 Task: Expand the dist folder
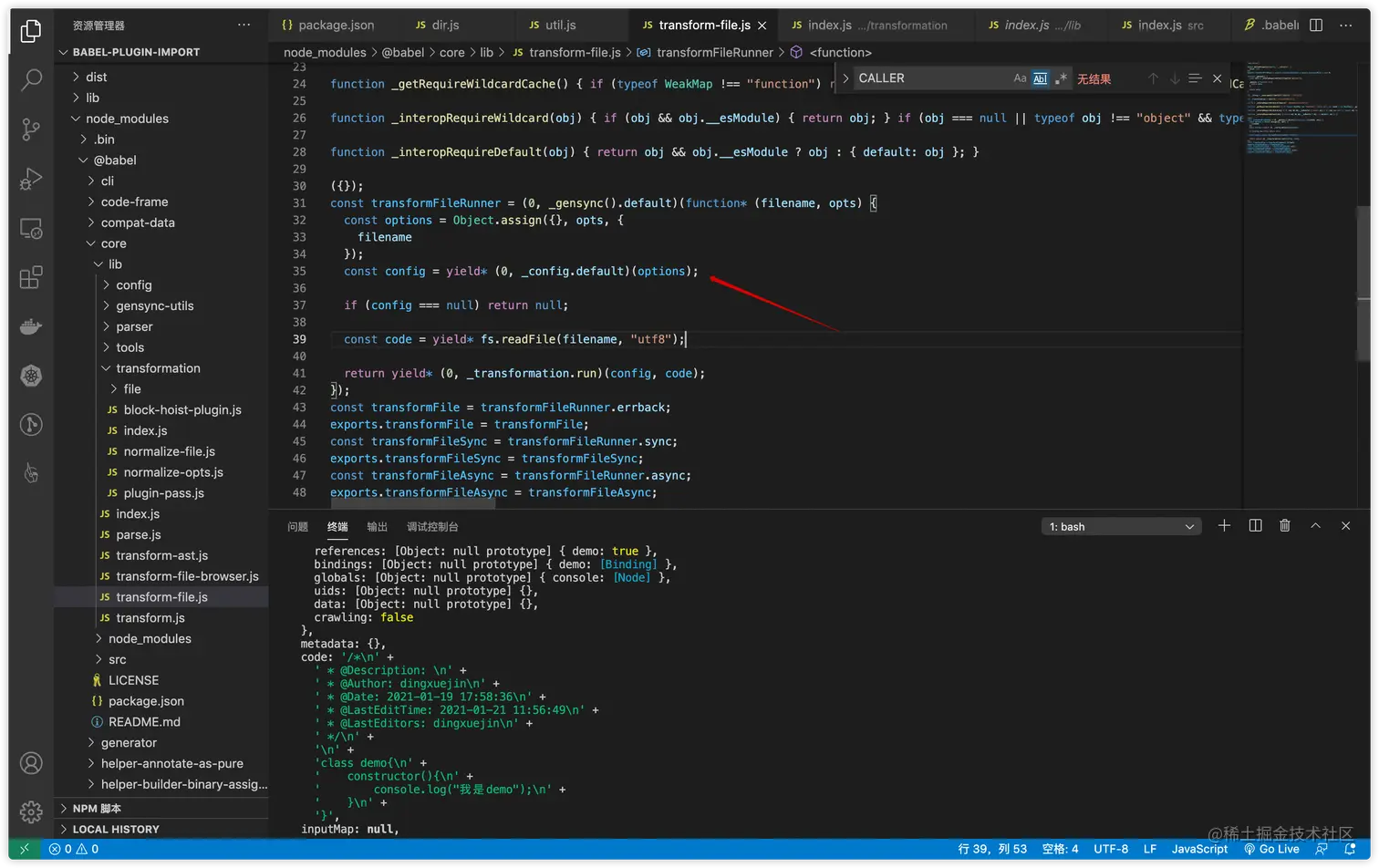point(161,77)
